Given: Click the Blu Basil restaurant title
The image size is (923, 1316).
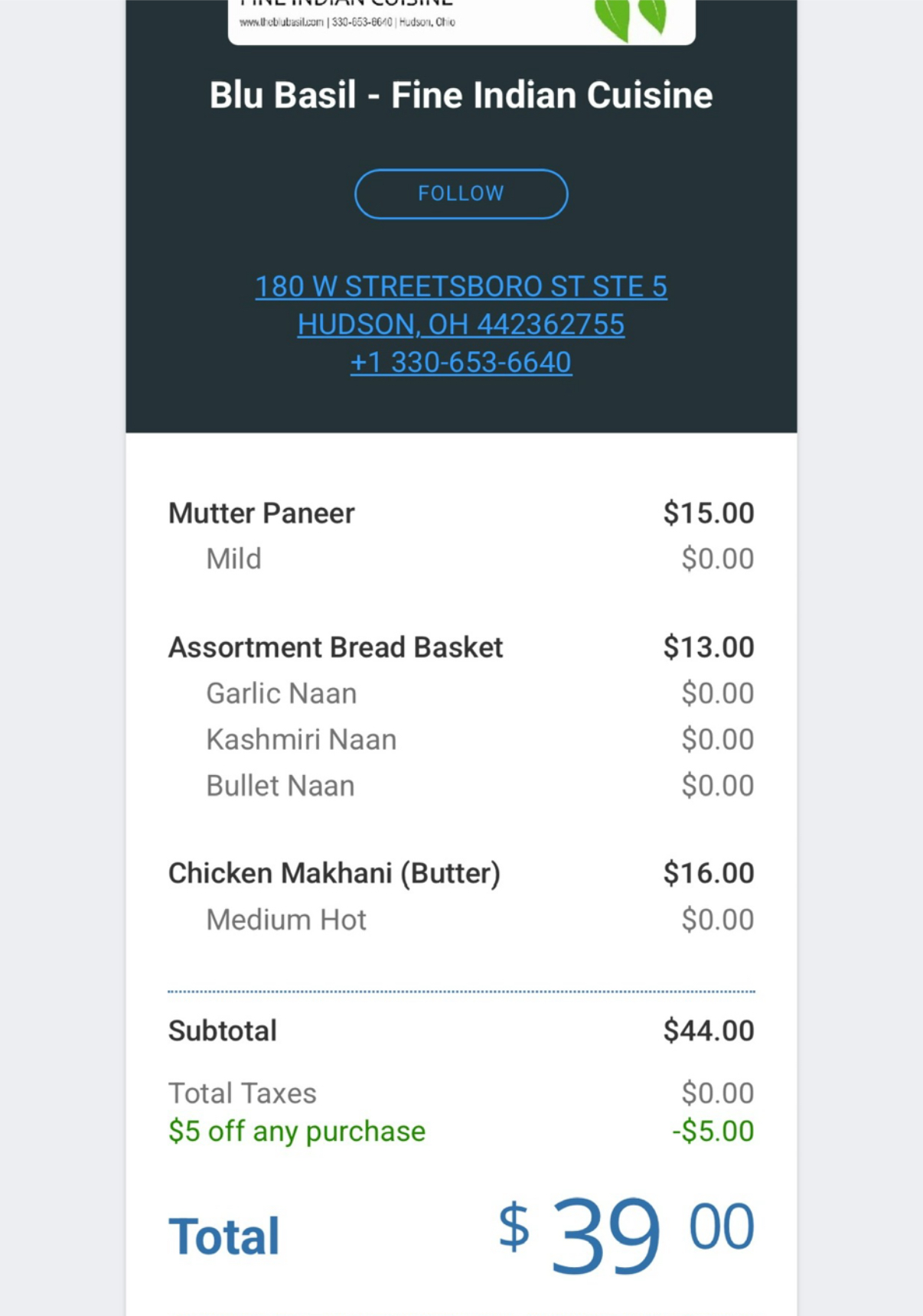Looking at the screenshot, I should tap(461, 96).
